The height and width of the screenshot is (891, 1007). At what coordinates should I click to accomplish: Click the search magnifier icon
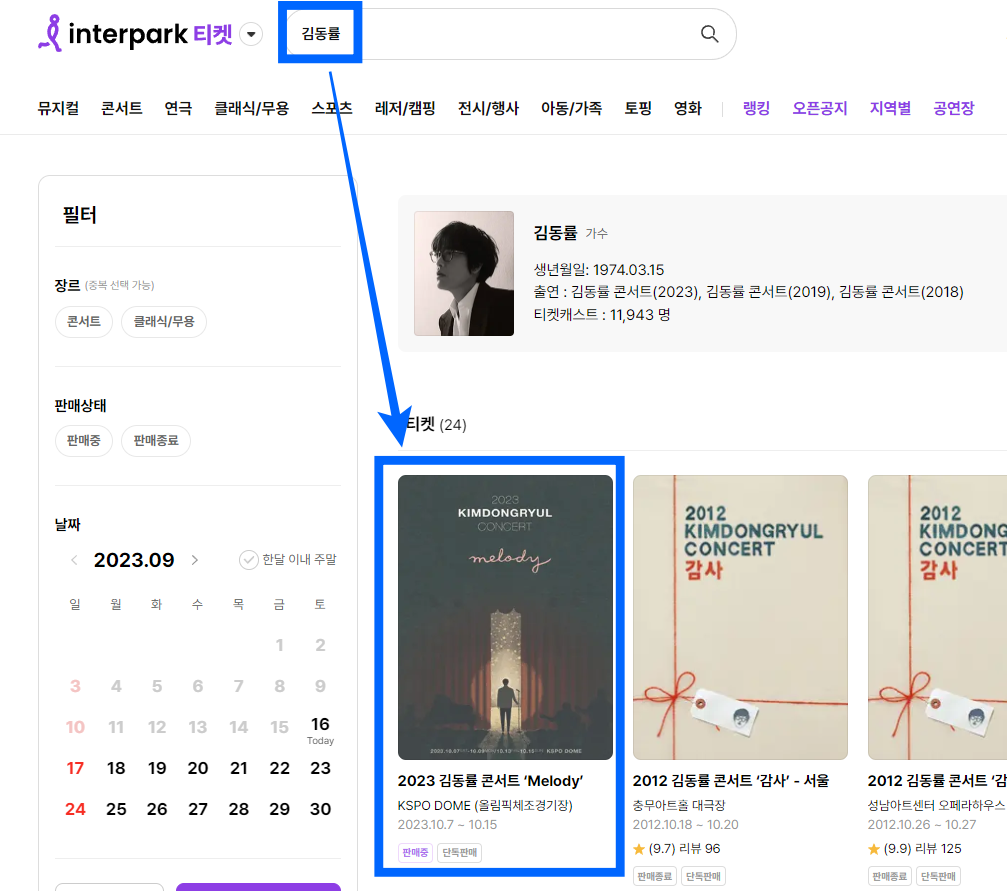point(709,34)
